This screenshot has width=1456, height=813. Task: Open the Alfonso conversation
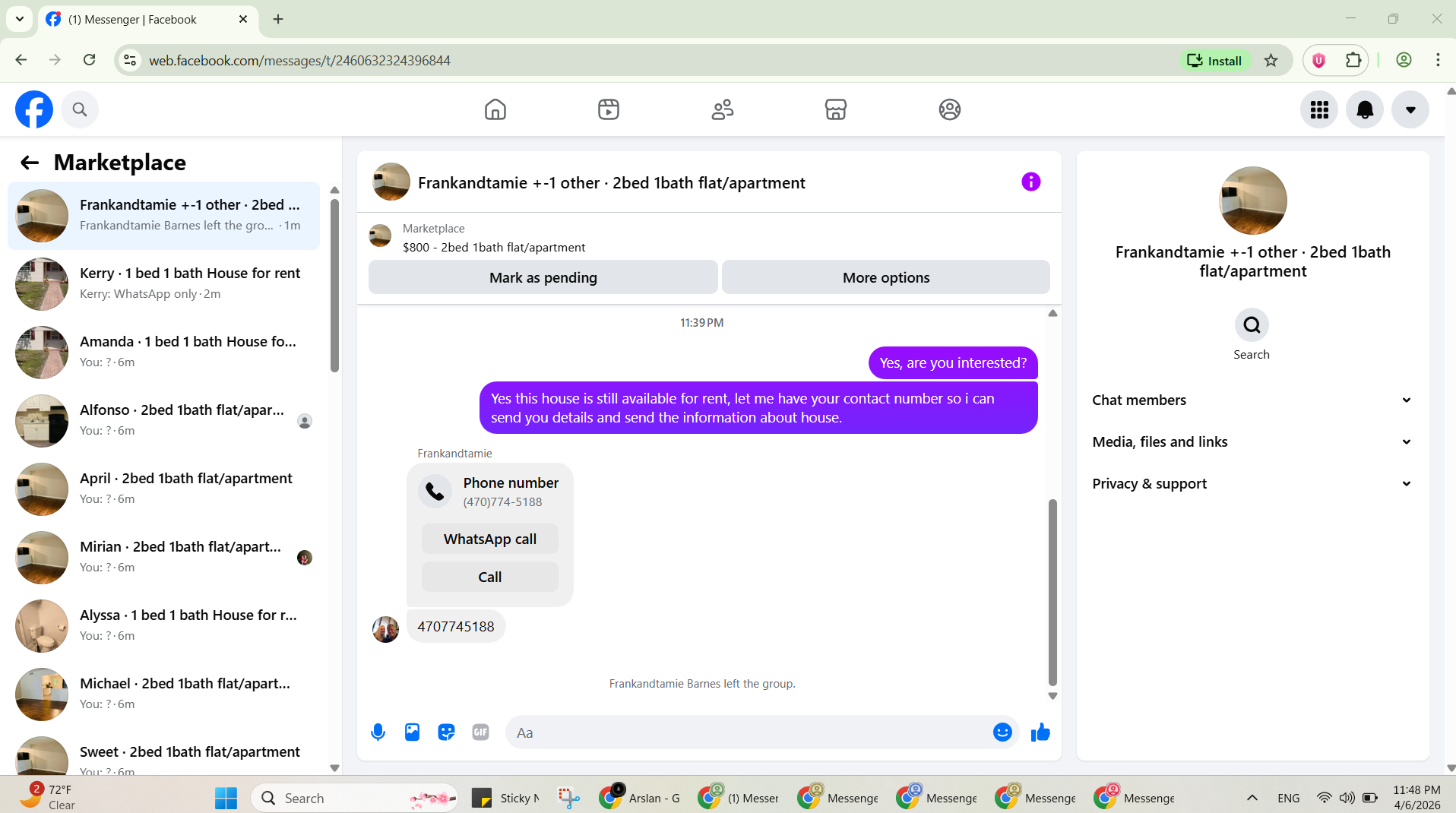(x=163, y=421)
